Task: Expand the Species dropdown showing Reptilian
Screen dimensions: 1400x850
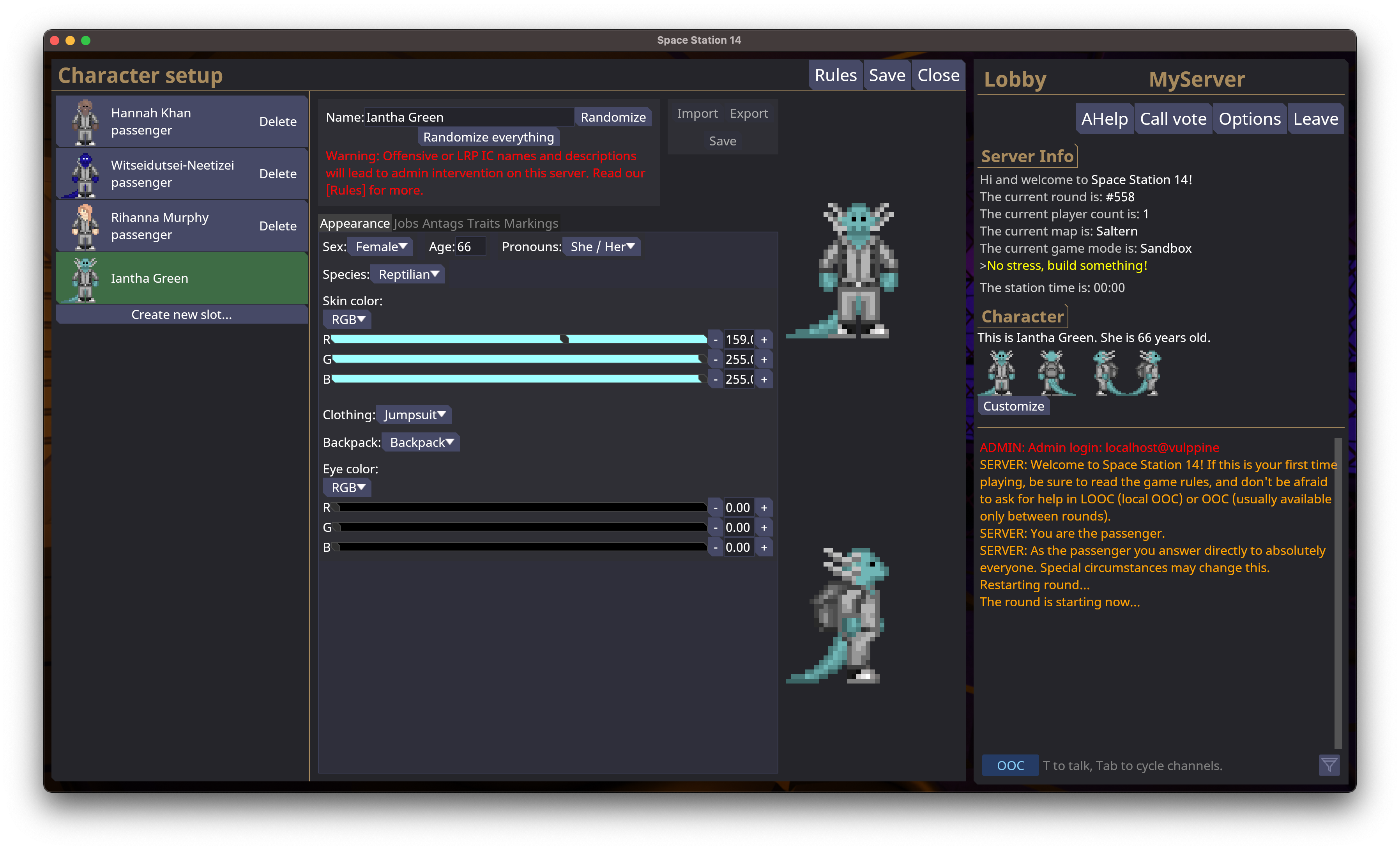Action: point(408,274)
